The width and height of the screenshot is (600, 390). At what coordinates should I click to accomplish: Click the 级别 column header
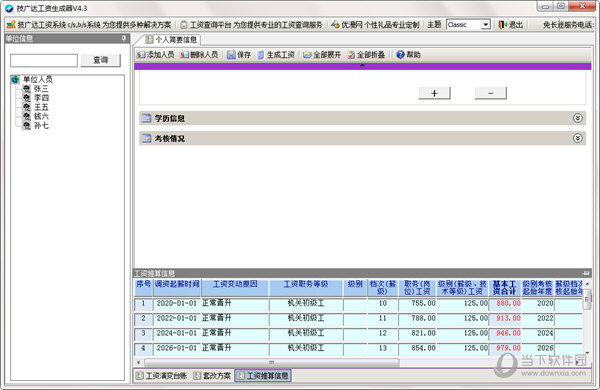point(355,288)
